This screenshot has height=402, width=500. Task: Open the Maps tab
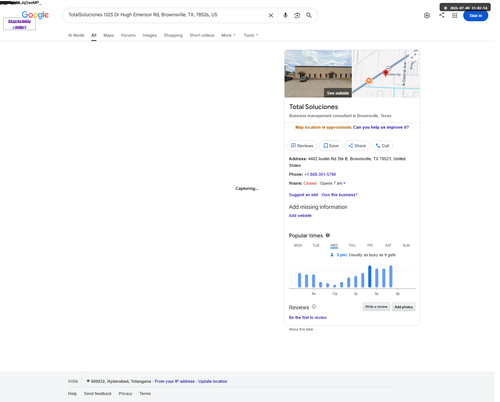point(109,35)
